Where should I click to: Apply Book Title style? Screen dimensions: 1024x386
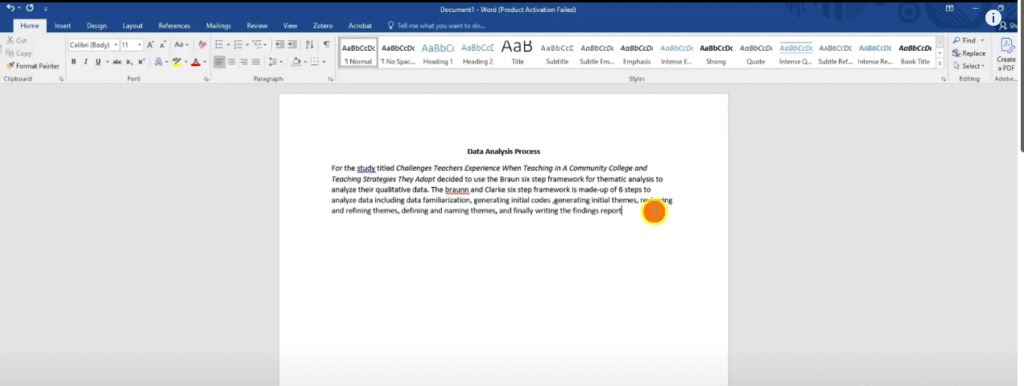(915, 53)
